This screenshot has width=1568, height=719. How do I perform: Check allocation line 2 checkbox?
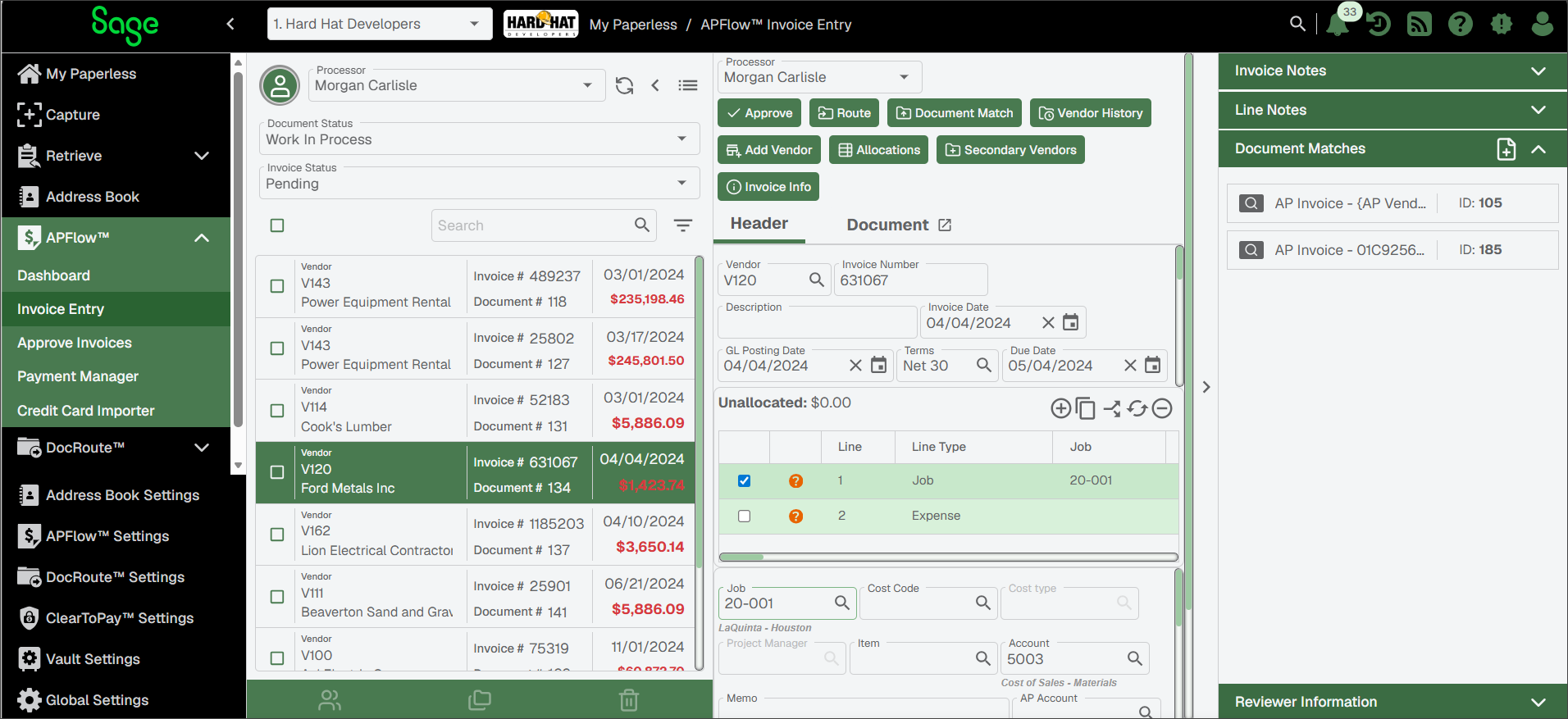(x=744, y=516)
